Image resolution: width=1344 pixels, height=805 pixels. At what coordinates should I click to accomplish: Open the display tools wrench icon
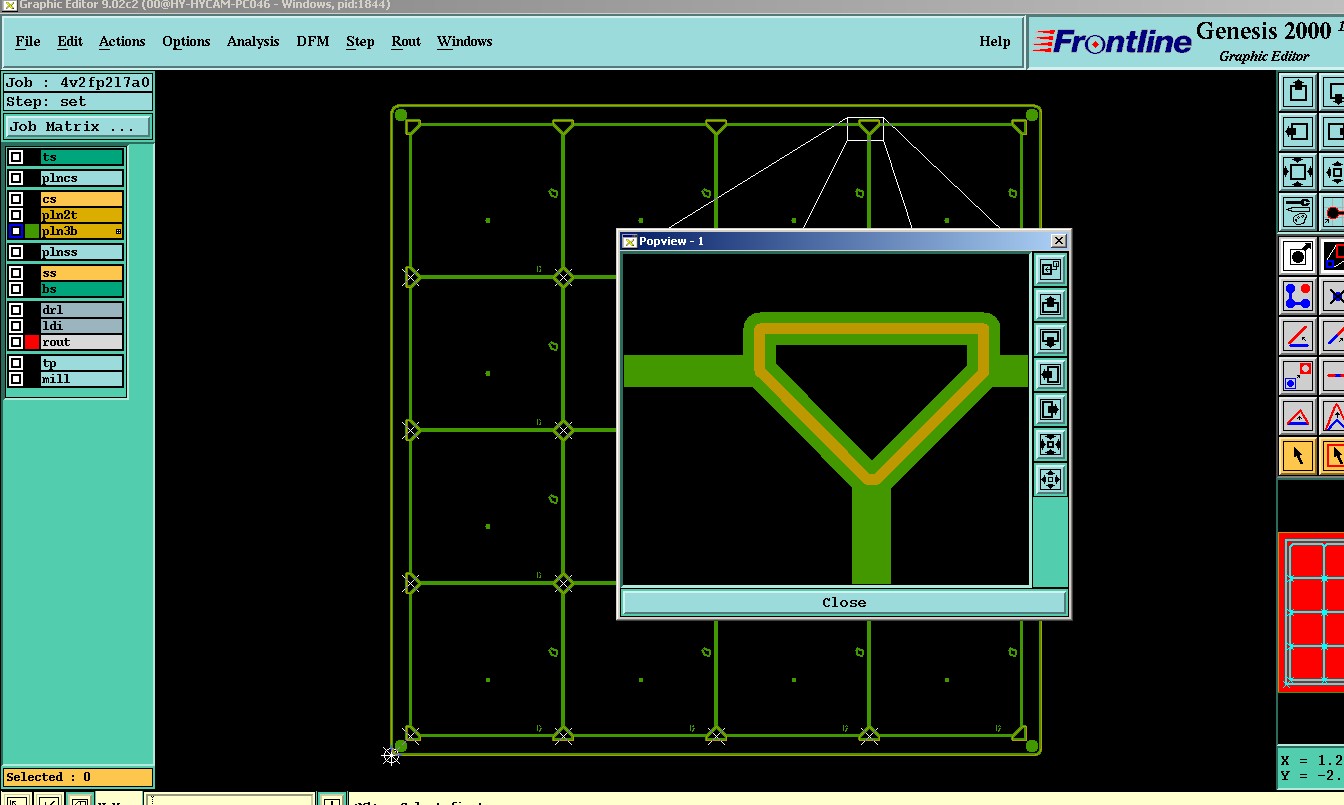1298,212
